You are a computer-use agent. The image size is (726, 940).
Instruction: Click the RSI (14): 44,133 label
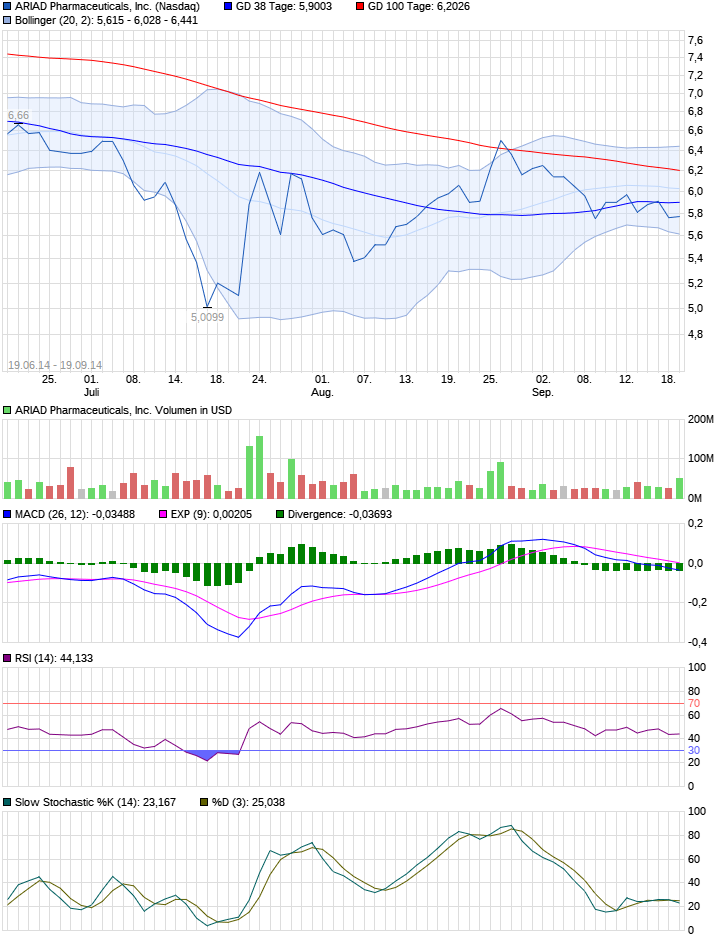[x=54, y=658]
